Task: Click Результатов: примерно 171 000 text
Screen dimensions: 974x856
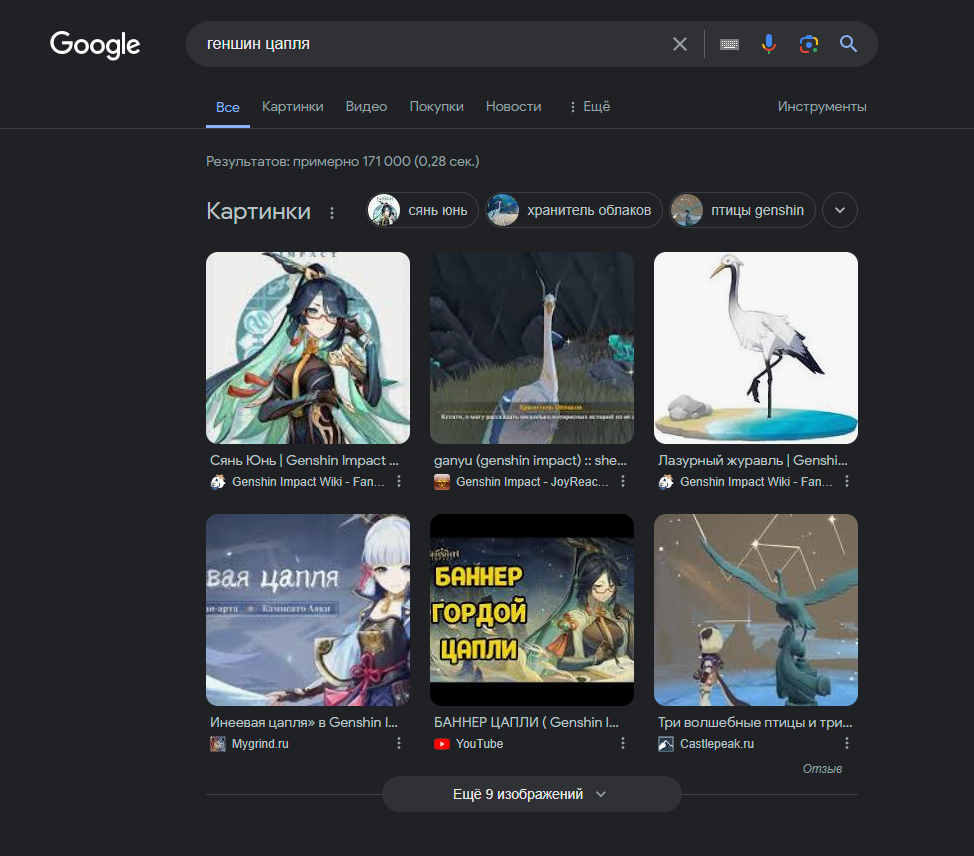Action: click(x=342, y=162)
